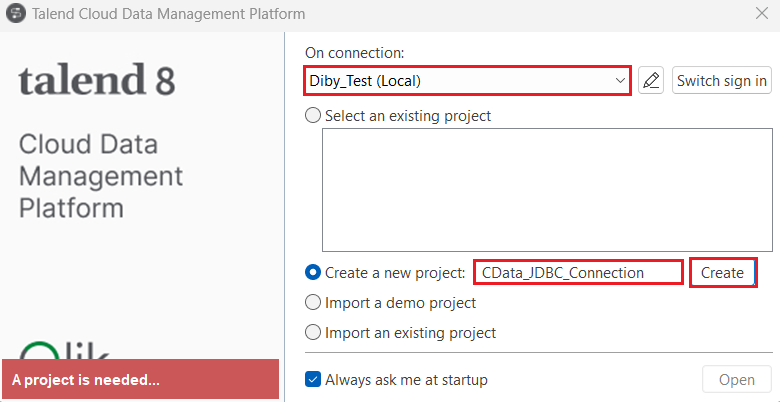This screenshot has height=402, width=780.
Task: Click the 'A project is needed...' red banner
Action: coord(139,380)
